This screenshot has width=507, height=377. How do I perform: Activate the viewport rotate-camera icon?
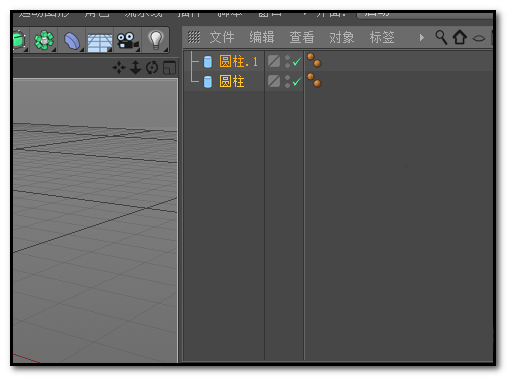point(152,68)
